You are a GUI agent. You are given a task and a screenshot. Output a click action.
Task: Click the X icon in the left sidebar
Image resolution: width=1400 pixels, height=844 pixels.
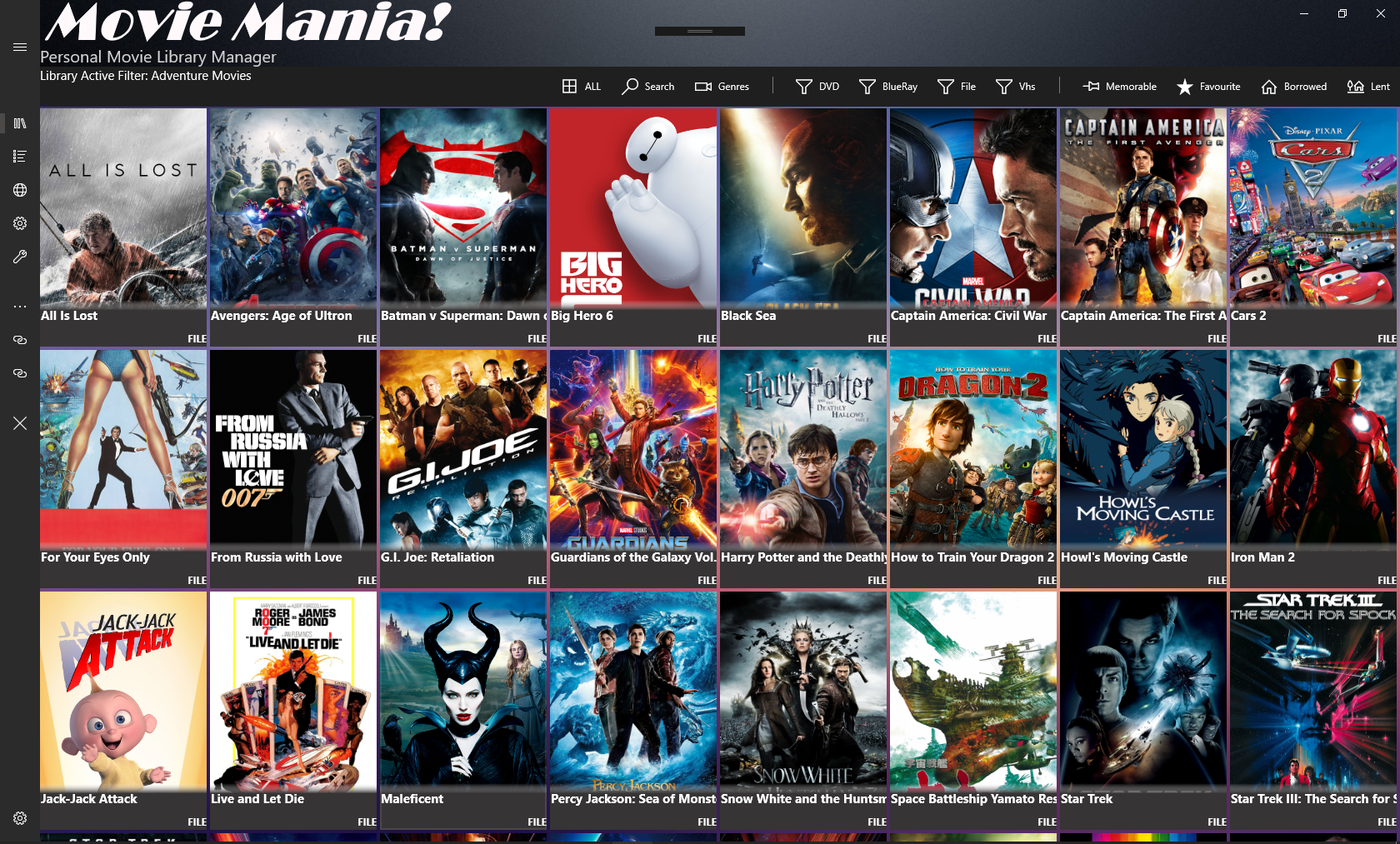pos(20,423)
